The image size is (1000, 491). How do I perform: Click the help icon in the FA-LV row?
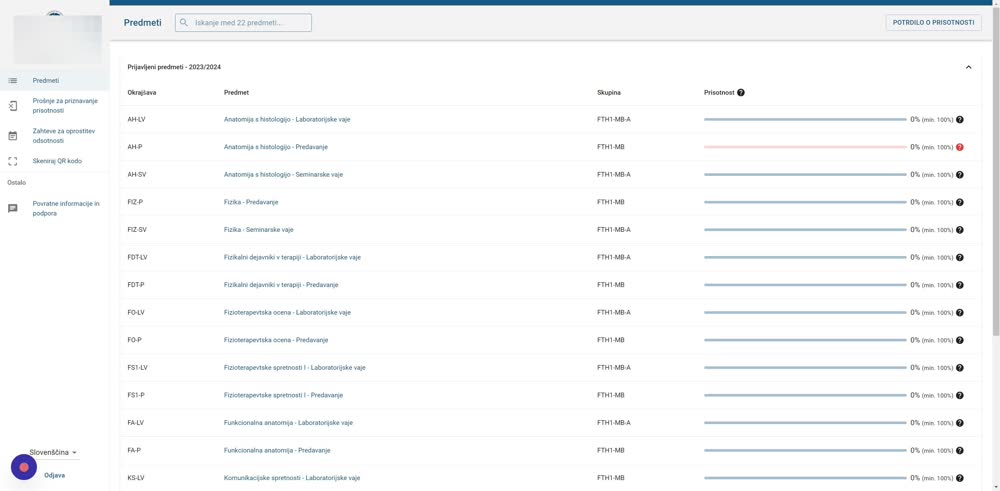(x=960, y=423)
